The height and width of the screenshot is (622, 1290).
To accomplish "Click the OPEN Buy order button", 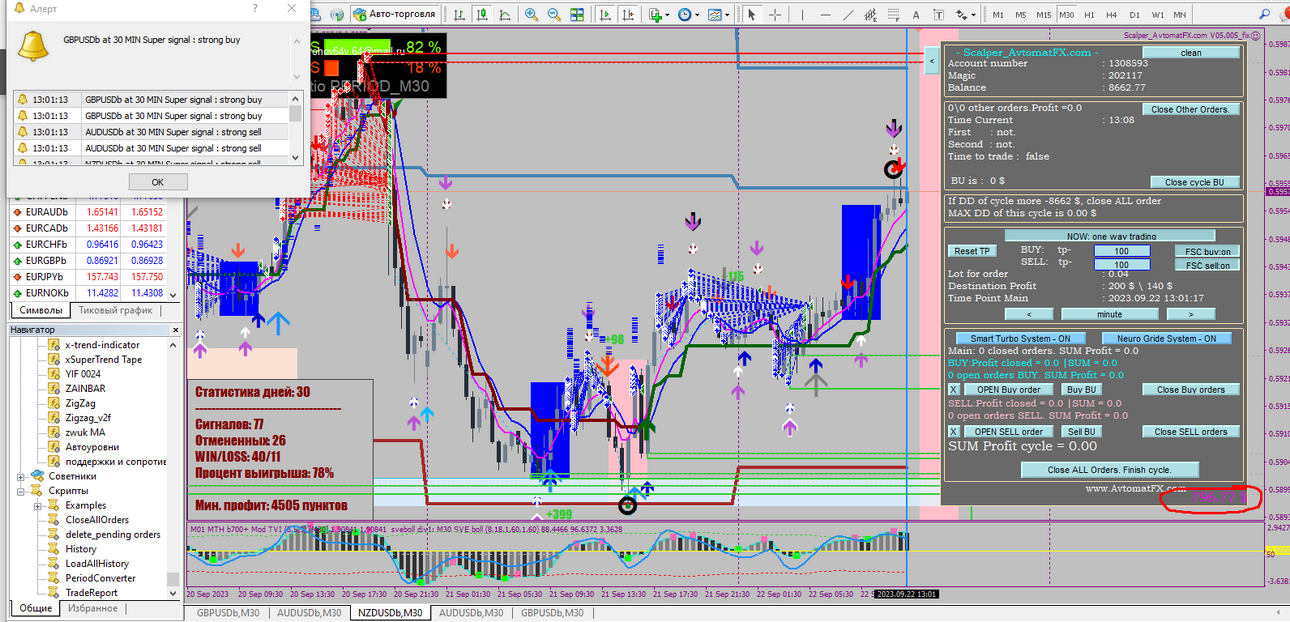I will tap(1009, 390).
